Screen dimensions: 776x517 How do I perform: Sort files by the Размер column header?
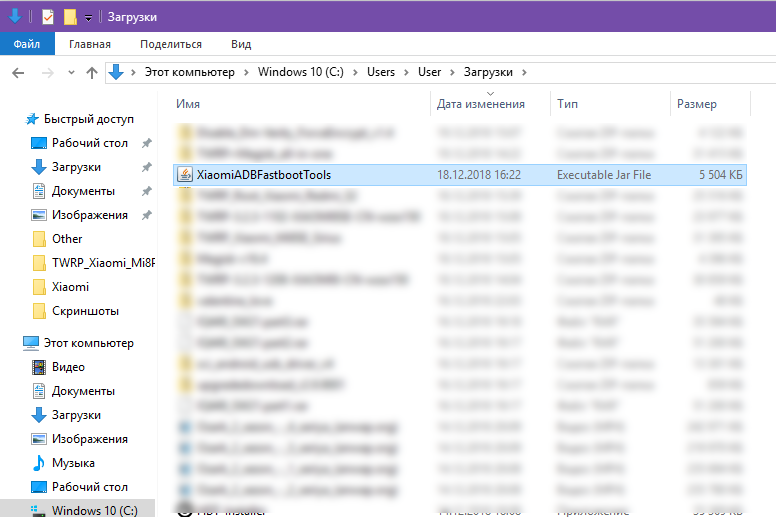(696, 104)
